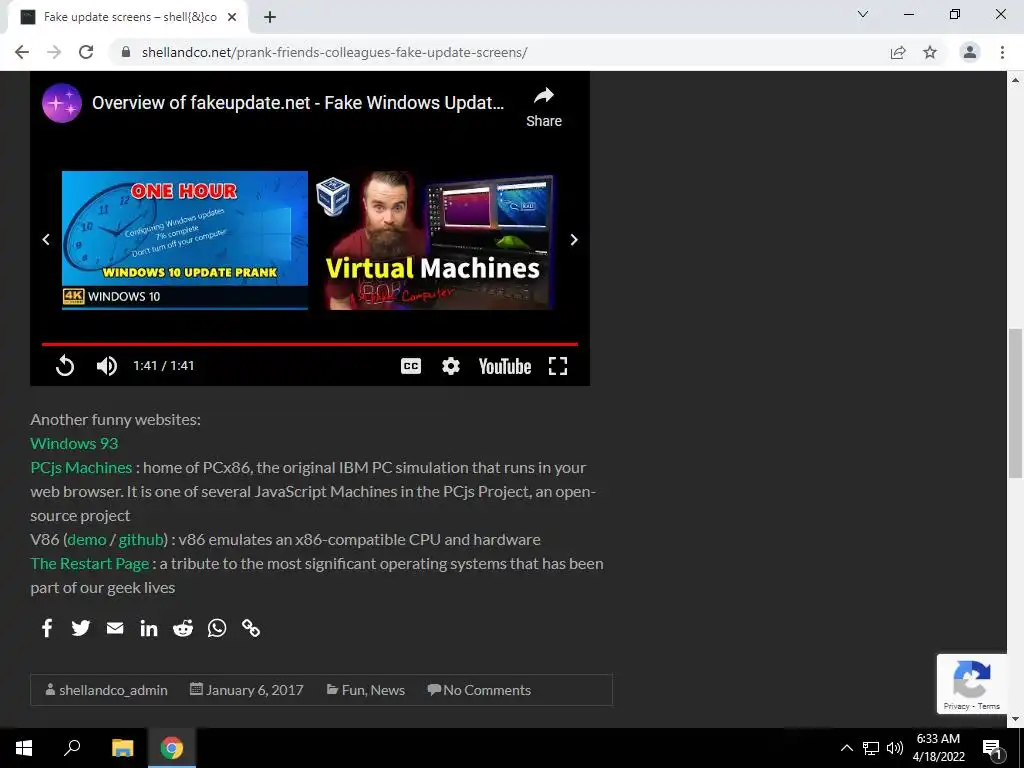Open shellandco_admin author page
Screen dimensions: 1024x768
click(113, 690)
